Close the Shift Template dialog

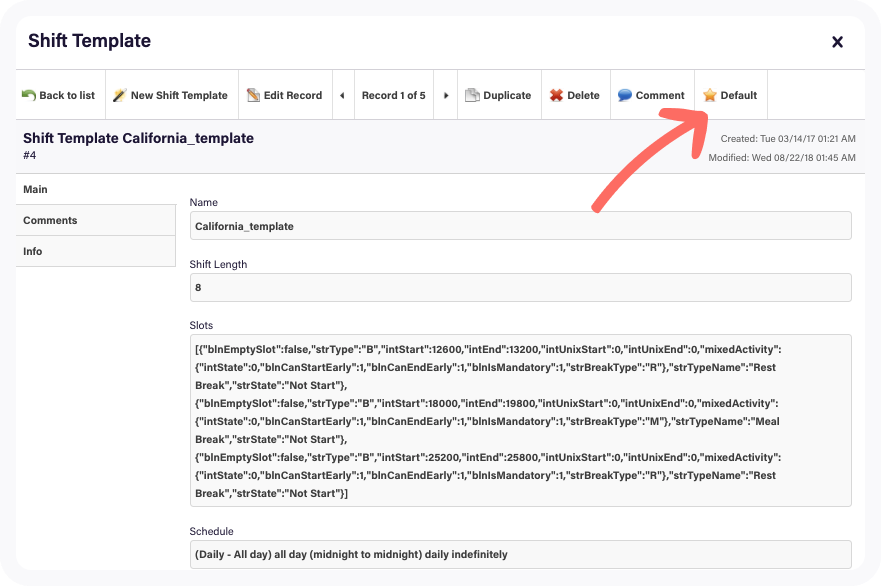coord(837,42)
